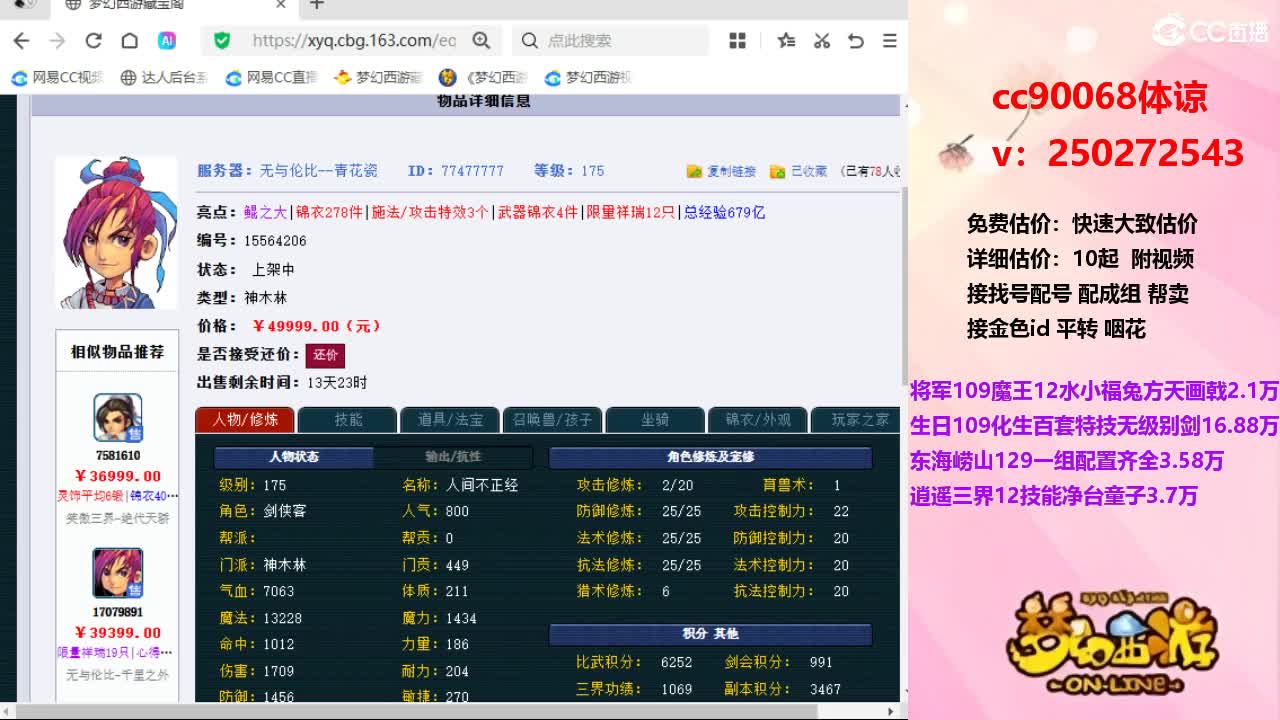
Task: Click the 还价 bargain button
Action: pos(325,355)
